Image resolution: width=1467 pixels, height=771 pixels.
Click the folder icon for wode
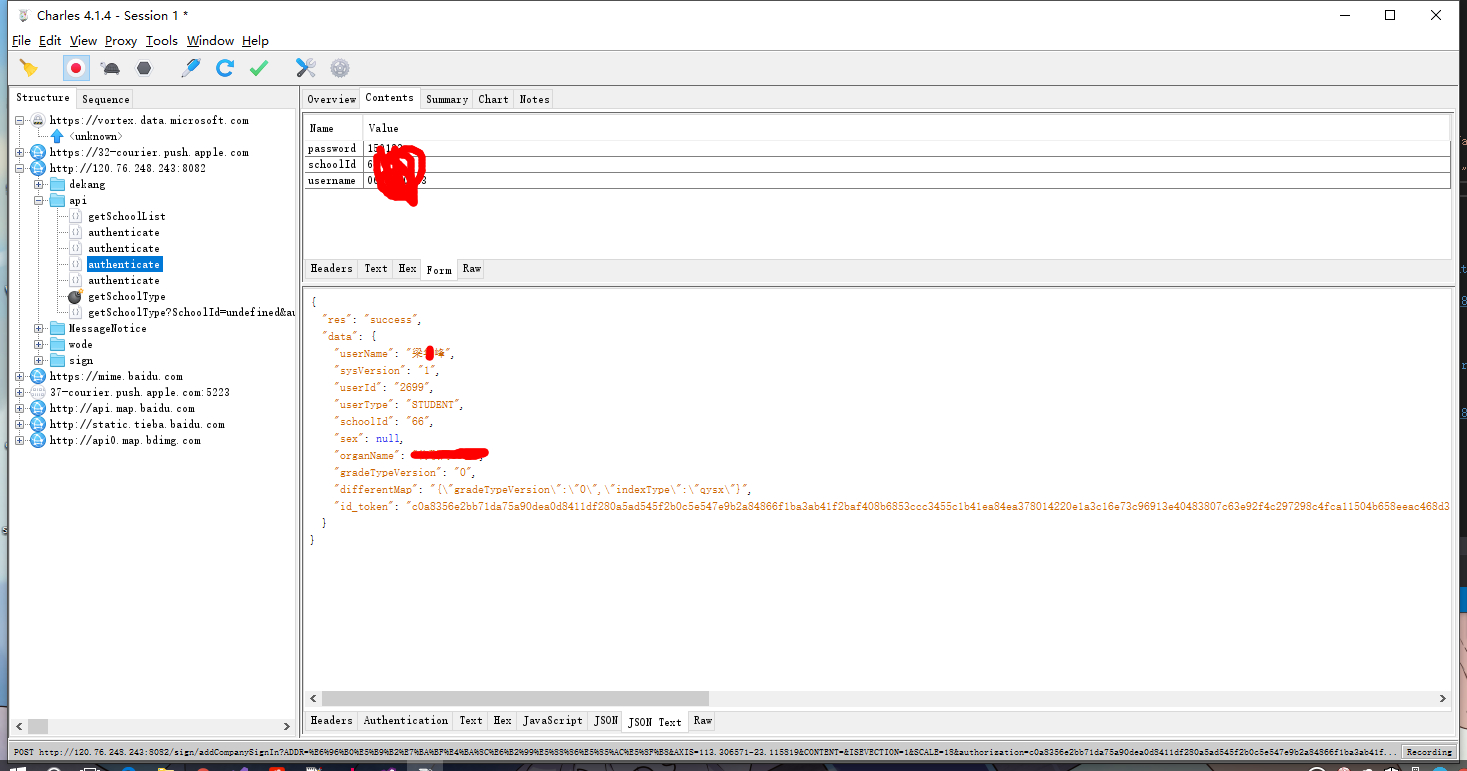57,344
